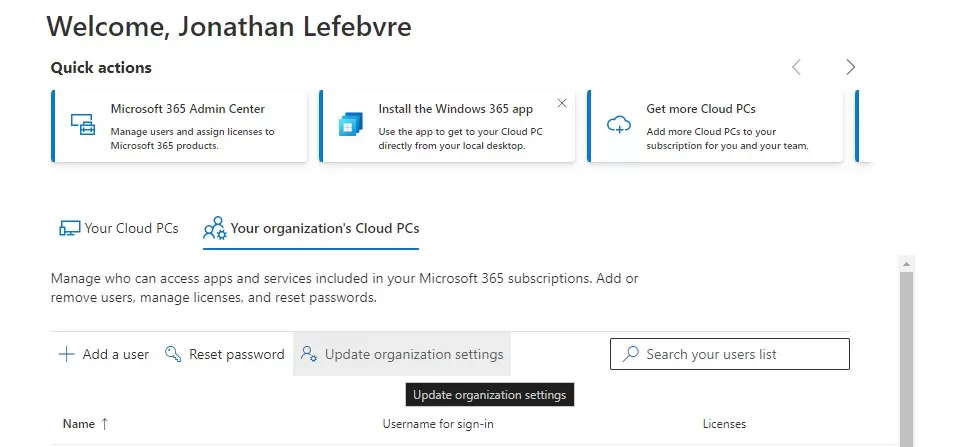Click the ascending sort arrow next to Name
This screenshot has width=967, height=447.
tap(104, 424)
